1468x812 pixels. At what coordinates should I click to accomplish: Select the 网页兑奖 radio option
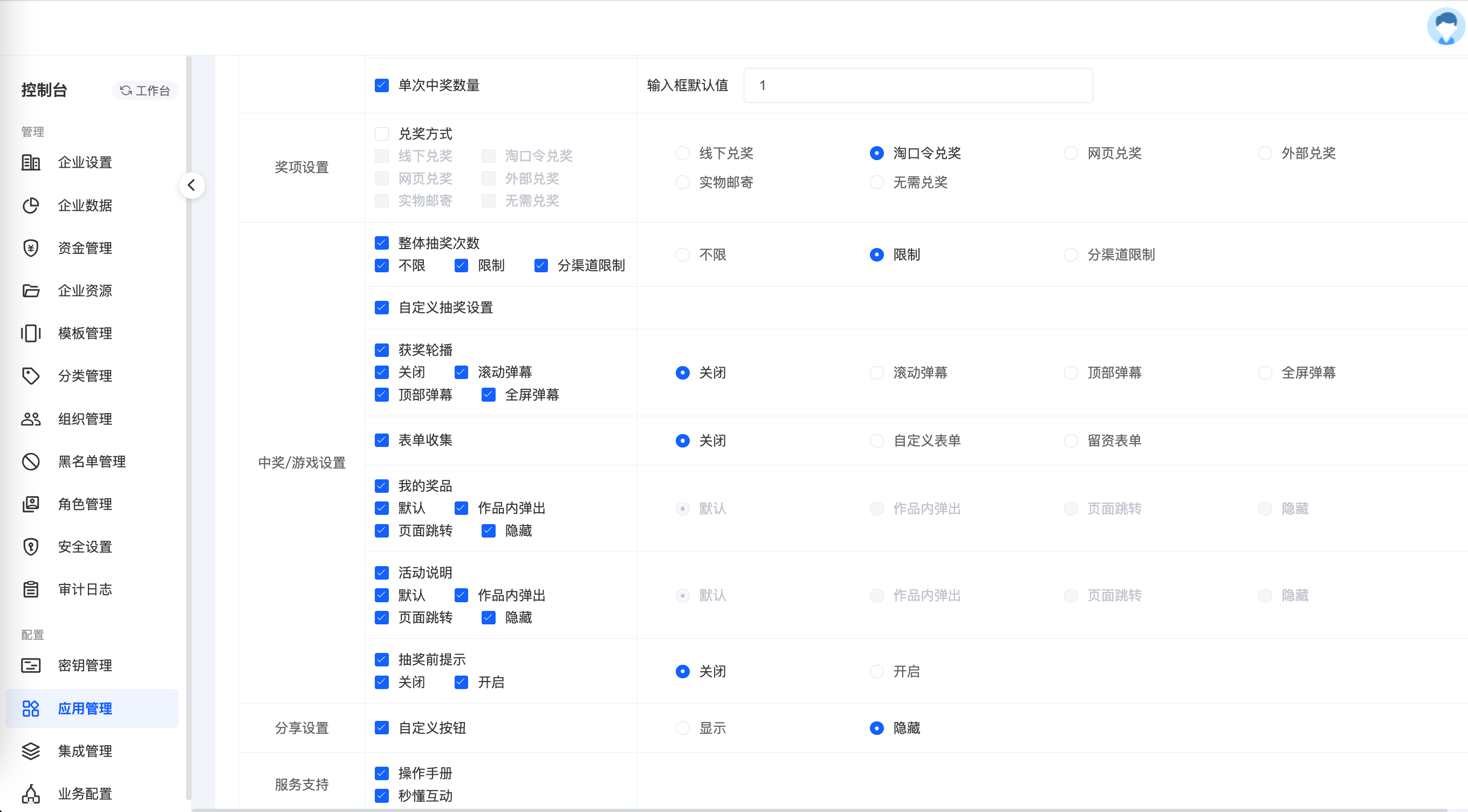1071,153
